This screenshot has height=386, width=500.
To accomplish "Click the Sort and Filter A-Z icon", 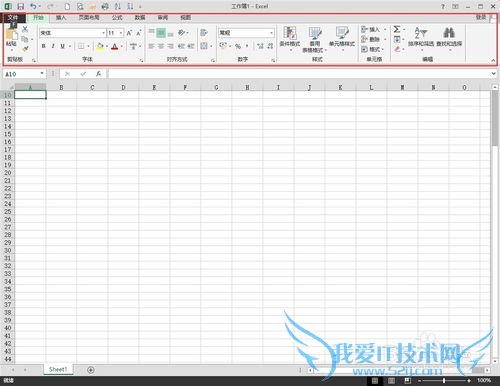I will 421,32.
